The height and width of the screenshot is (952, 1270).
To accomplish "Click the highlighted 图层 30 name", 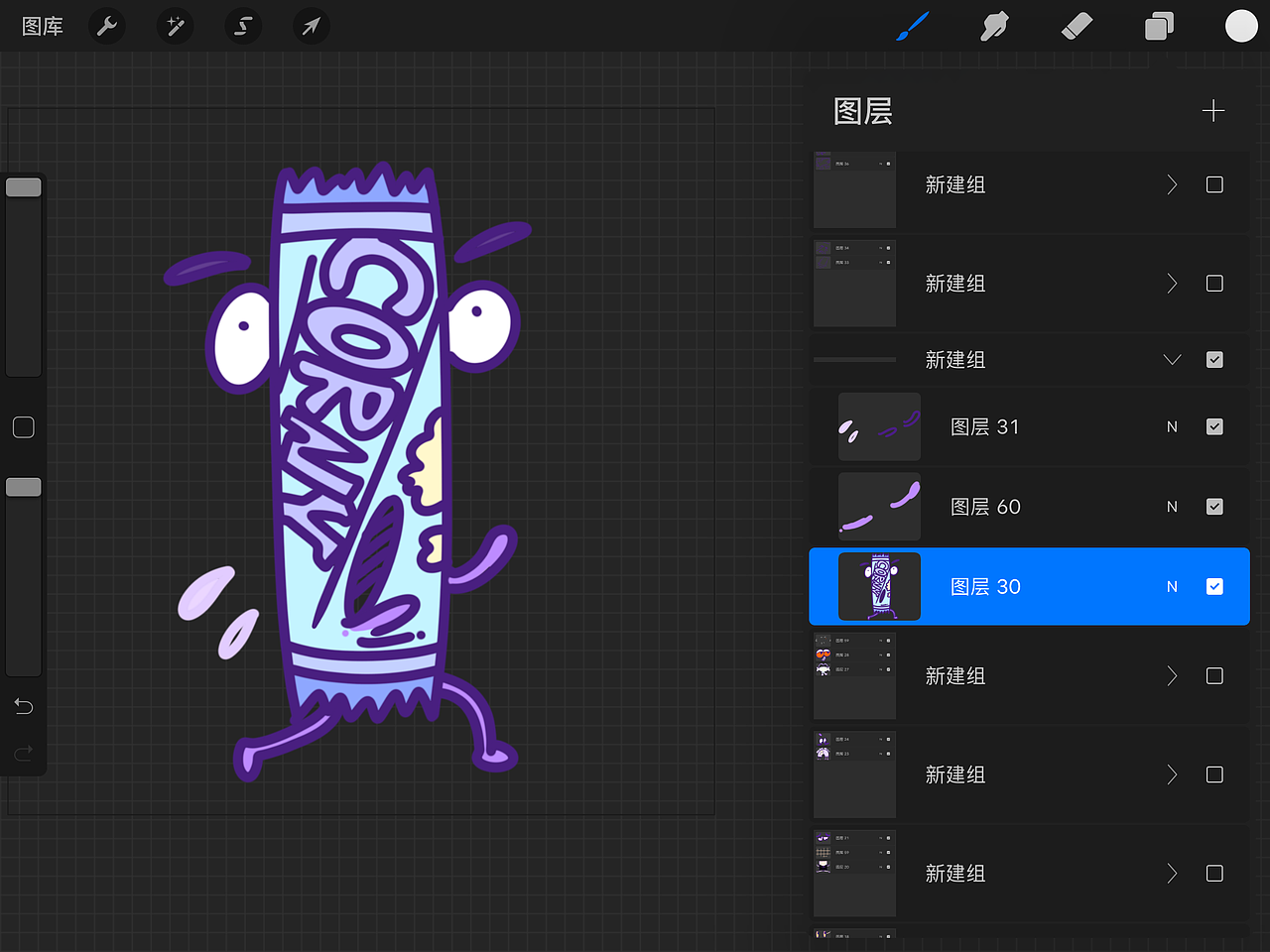I will [985, 587].
